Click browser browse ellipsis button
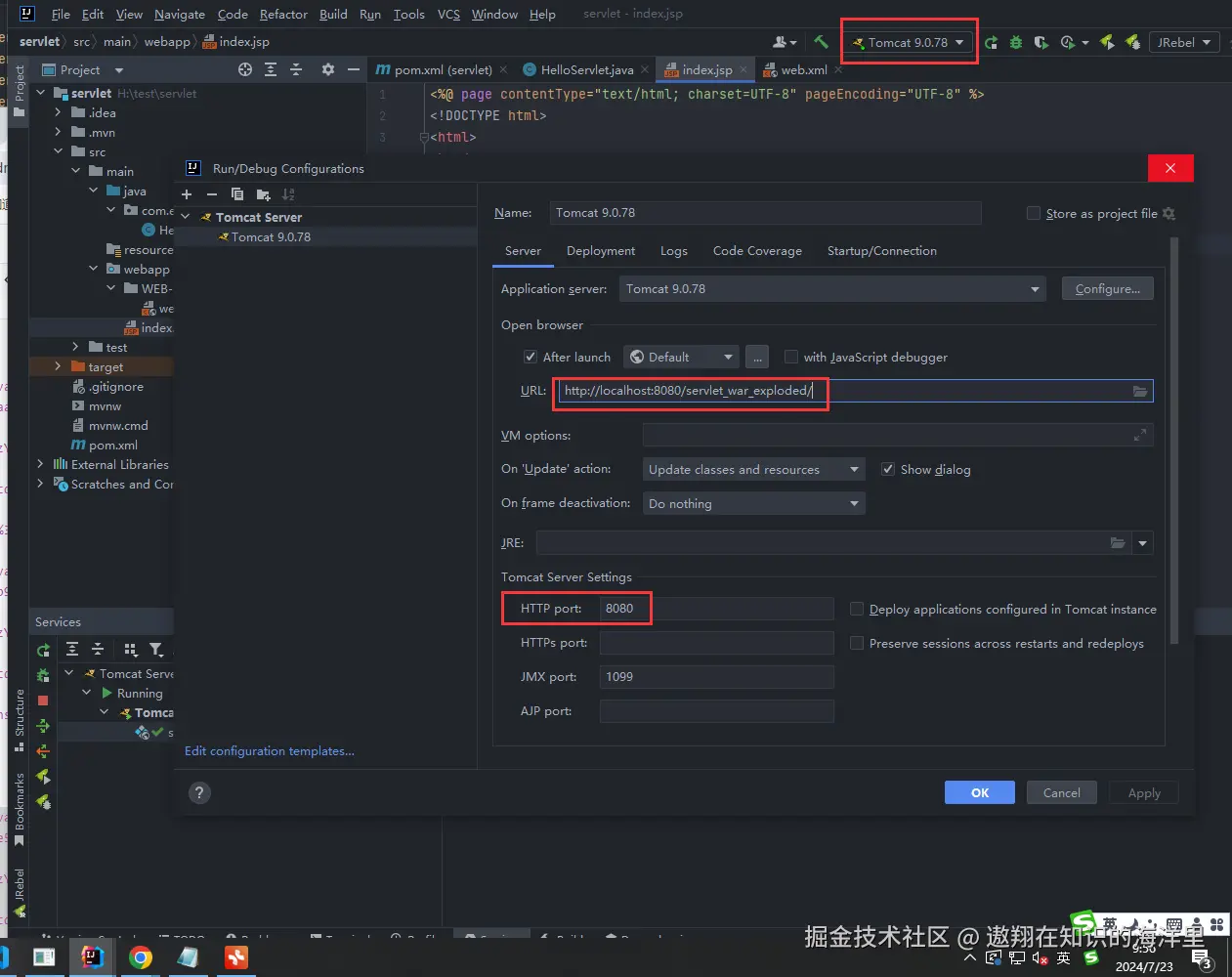The height and width of the screenshot is (977, 1232). (x=757, y=357)
